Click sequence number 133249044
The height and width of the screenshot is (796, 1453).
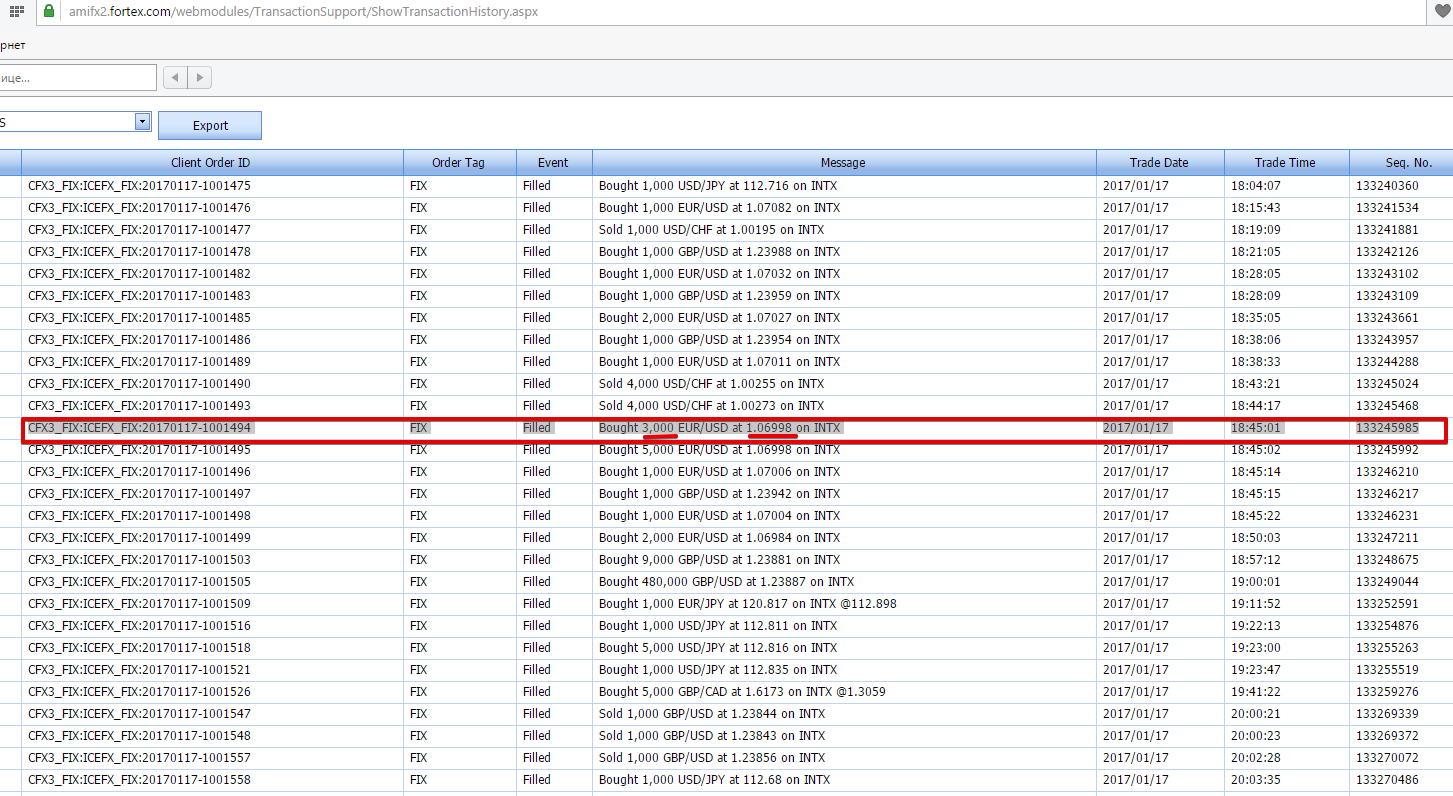point(1387,582)
